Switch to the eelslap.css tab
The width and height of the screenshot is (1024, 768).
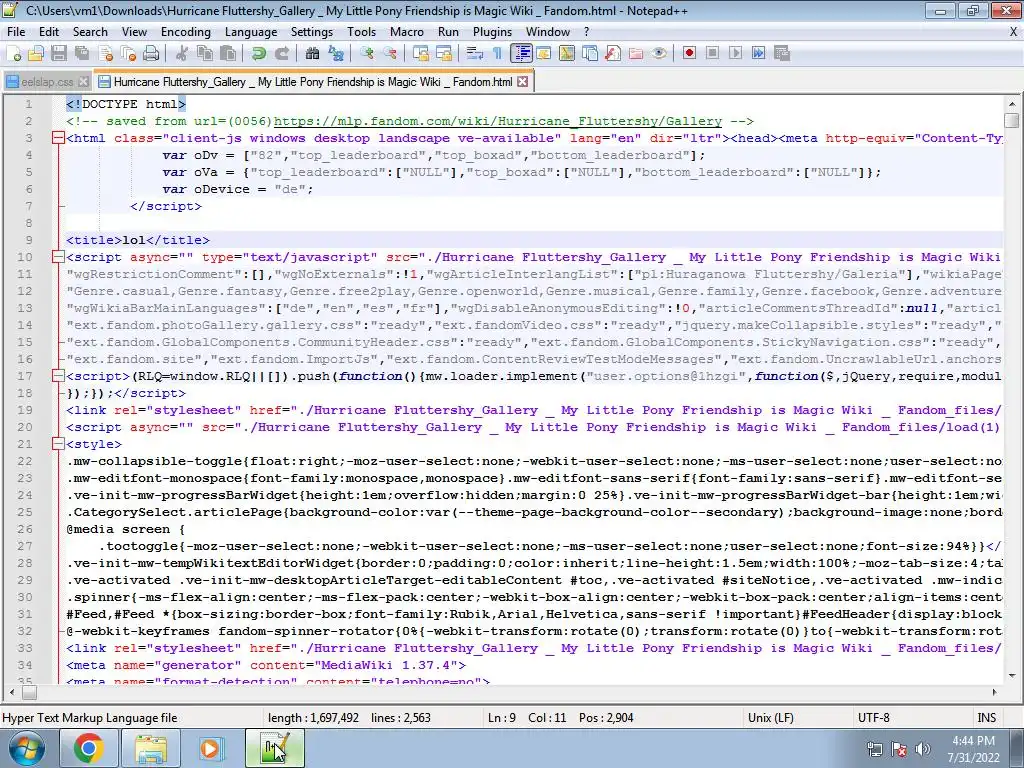46,82
